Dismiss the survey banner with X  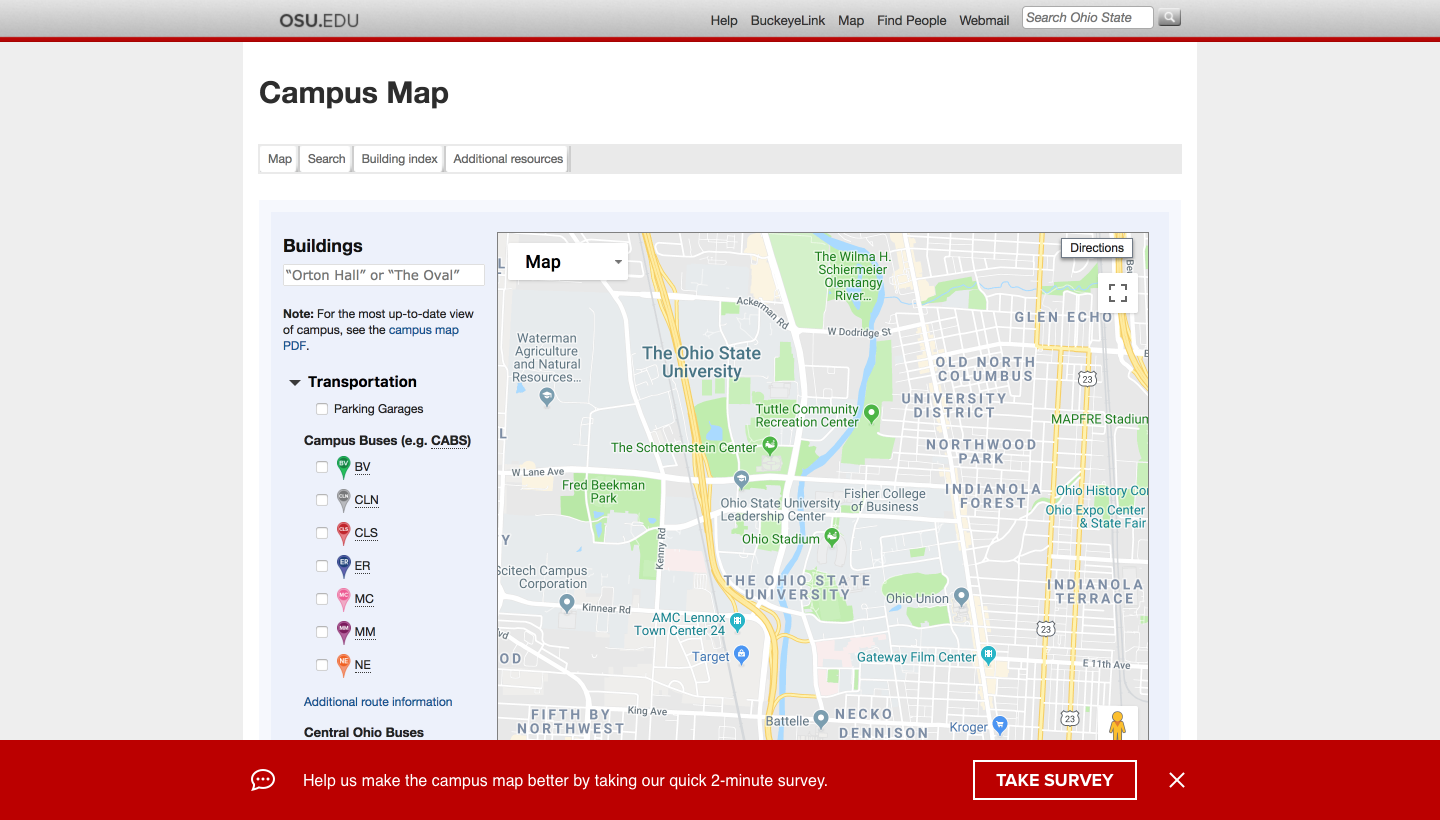[x=1177, y=780]
